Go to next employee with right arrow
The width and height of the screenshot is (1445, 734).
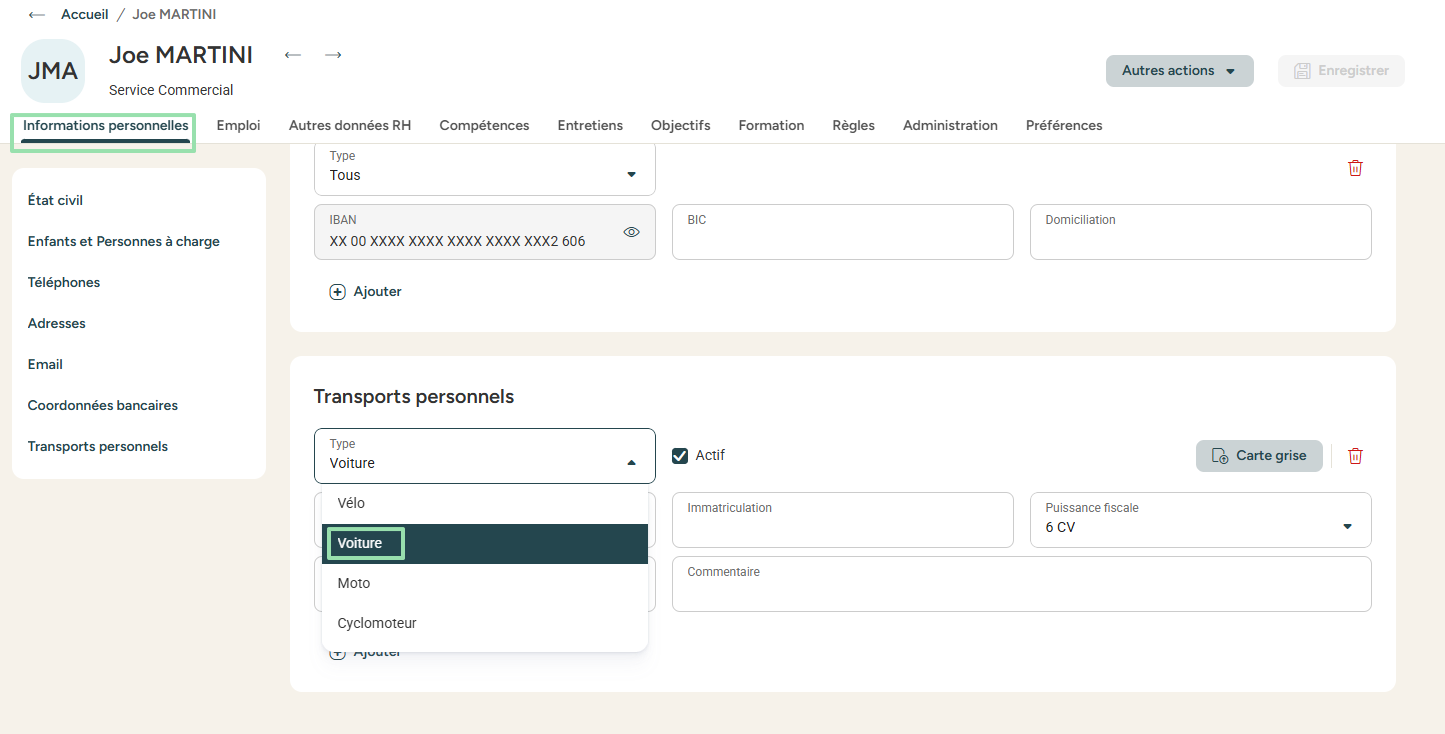pos(333,55)
